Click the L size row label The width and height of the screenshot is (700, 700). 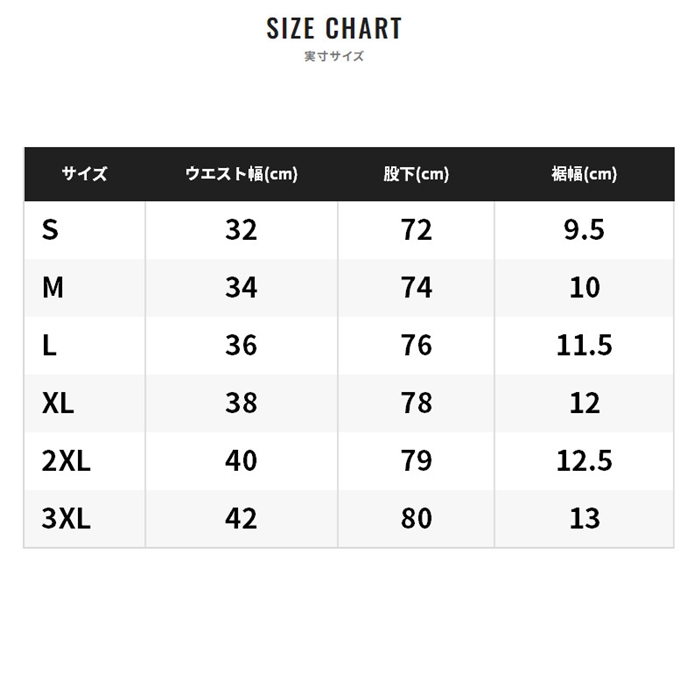tap(49, 345)
